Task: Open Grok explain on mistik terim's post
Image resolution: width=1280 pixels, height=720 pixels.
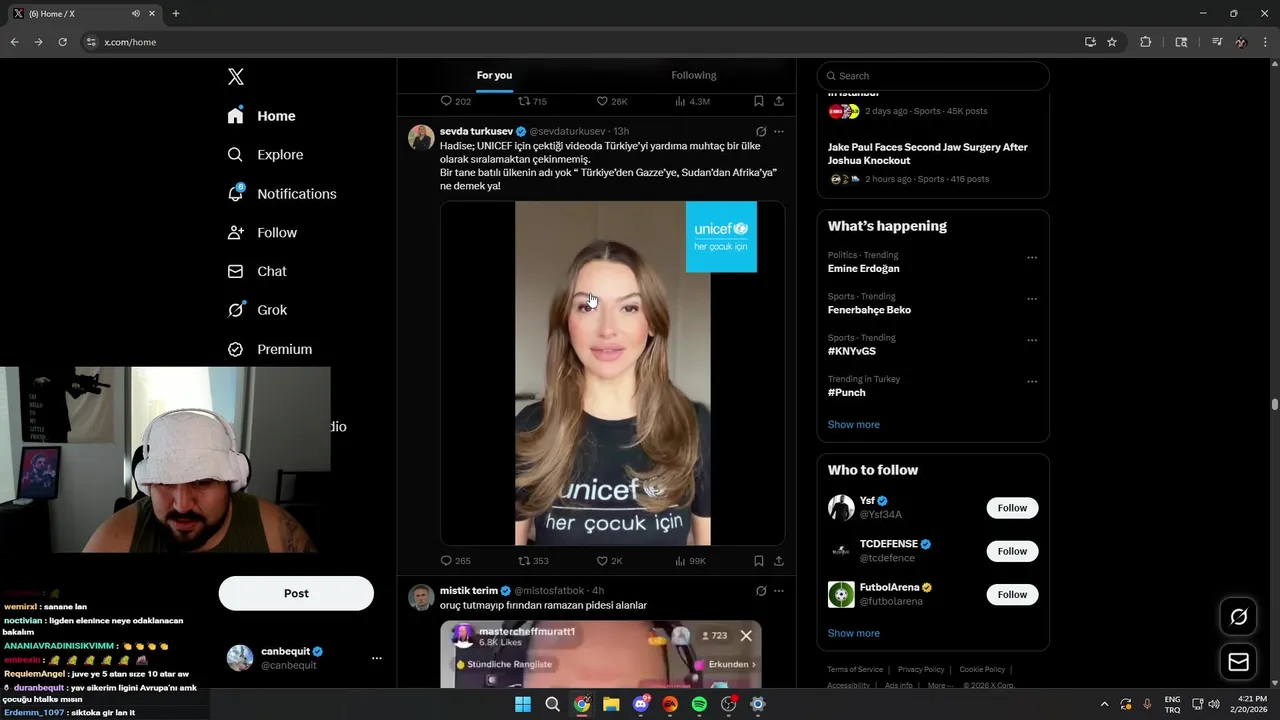Action: [x=761, y=591]
